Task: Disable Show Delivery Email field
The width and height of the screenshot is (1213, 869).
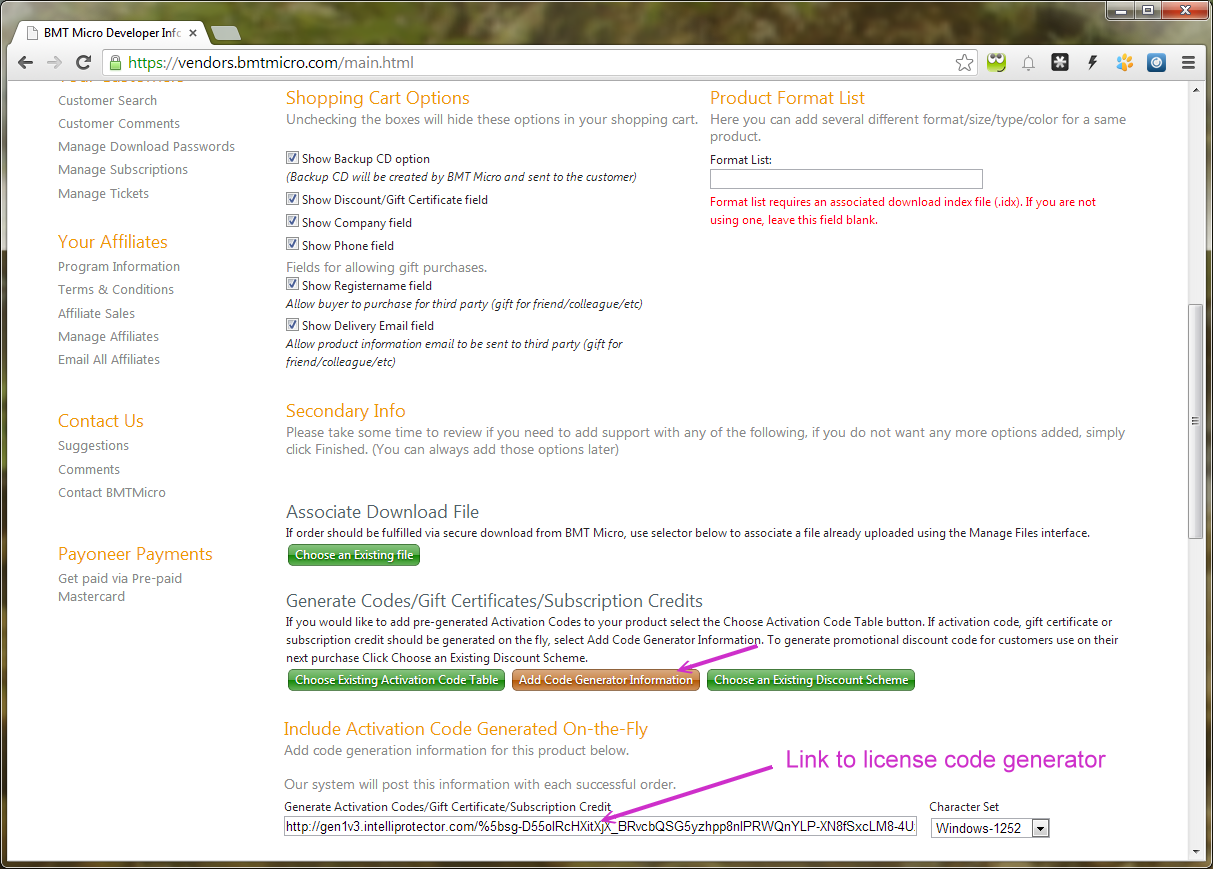Action: pyautogui.click(x=293, y=325)
